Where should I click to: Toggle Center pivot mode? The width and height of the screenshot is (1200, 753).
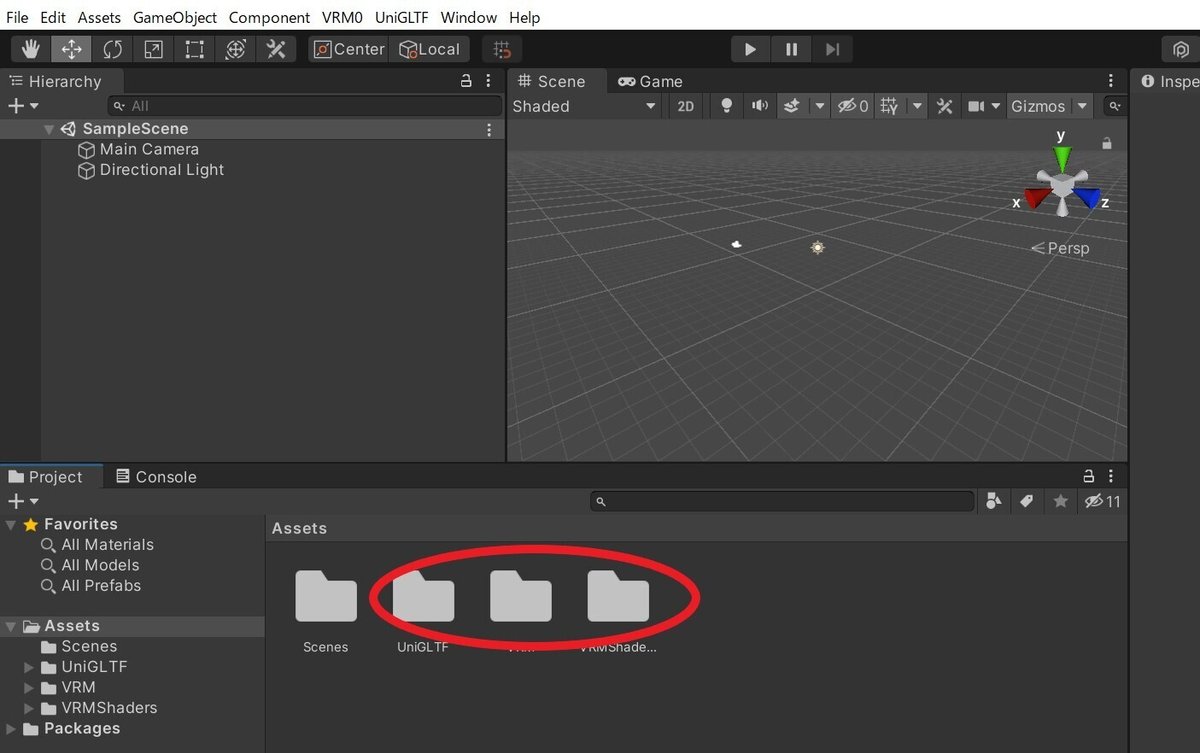[348, 49]
